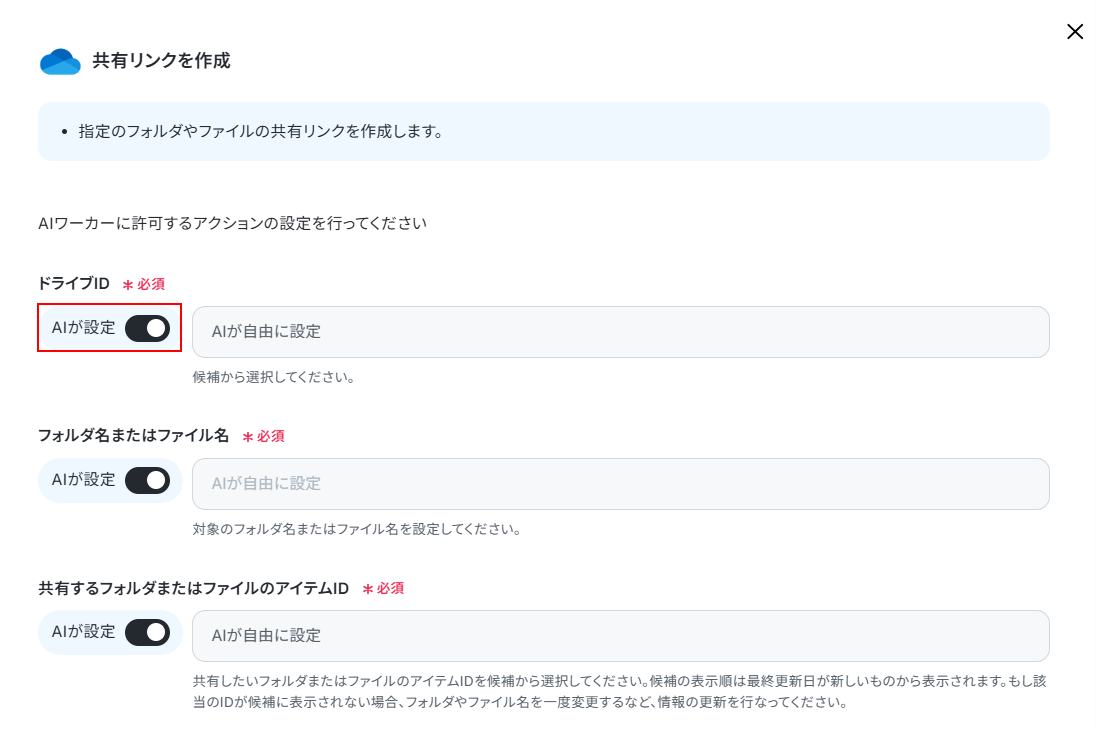
Task: Close the 共有リンクを作成 dialog with X
Action: point(1074,31)
